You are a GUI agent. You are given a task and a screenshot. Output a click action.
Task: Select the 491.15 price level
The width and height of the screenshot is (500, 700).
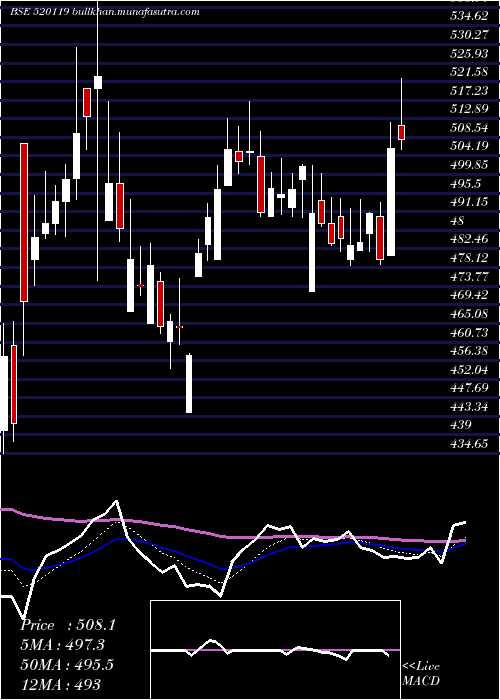coord(469,202)
